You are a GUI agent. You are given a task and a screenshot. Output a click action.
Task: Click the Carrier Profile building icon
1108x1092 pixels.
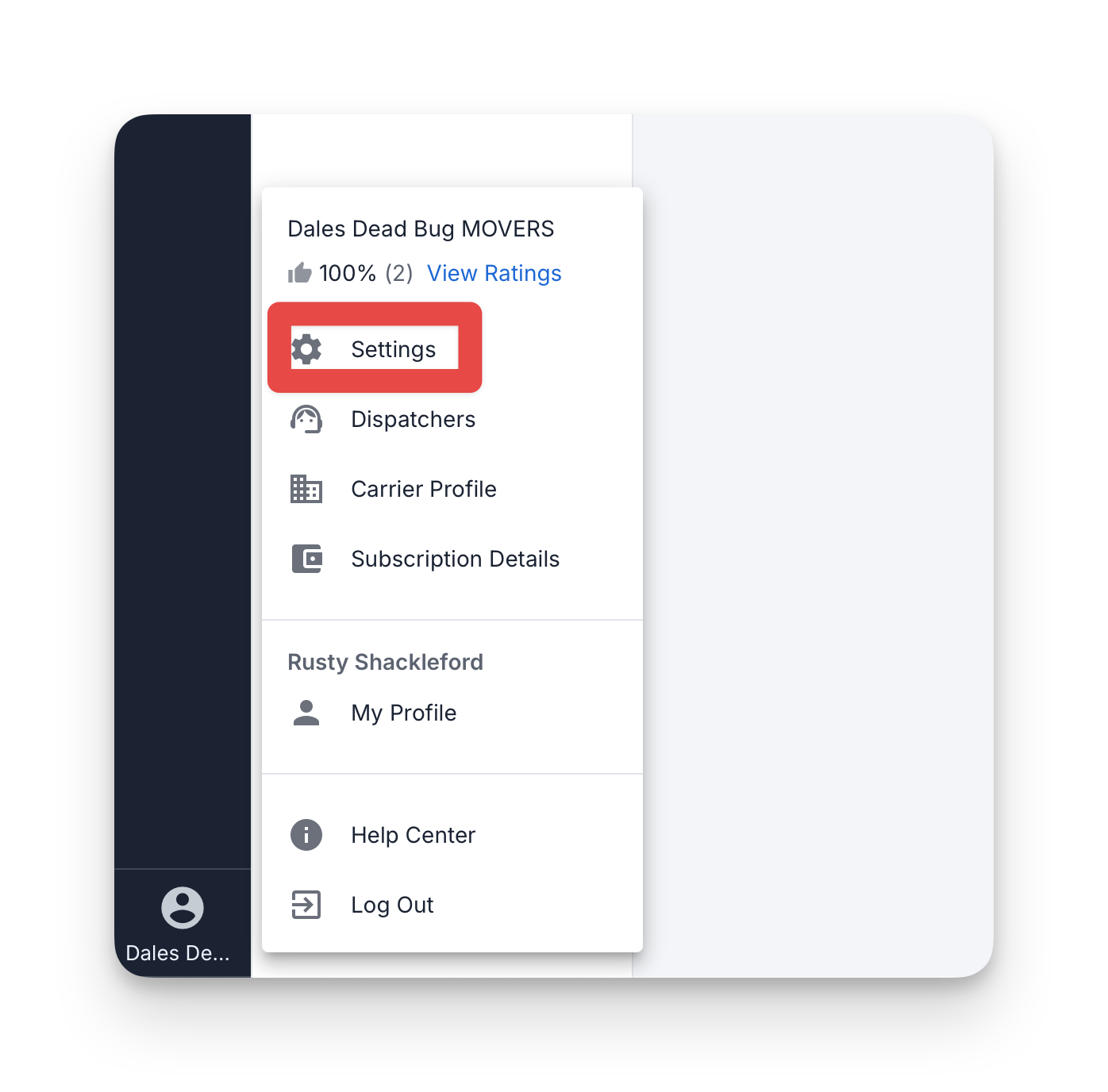306,489
